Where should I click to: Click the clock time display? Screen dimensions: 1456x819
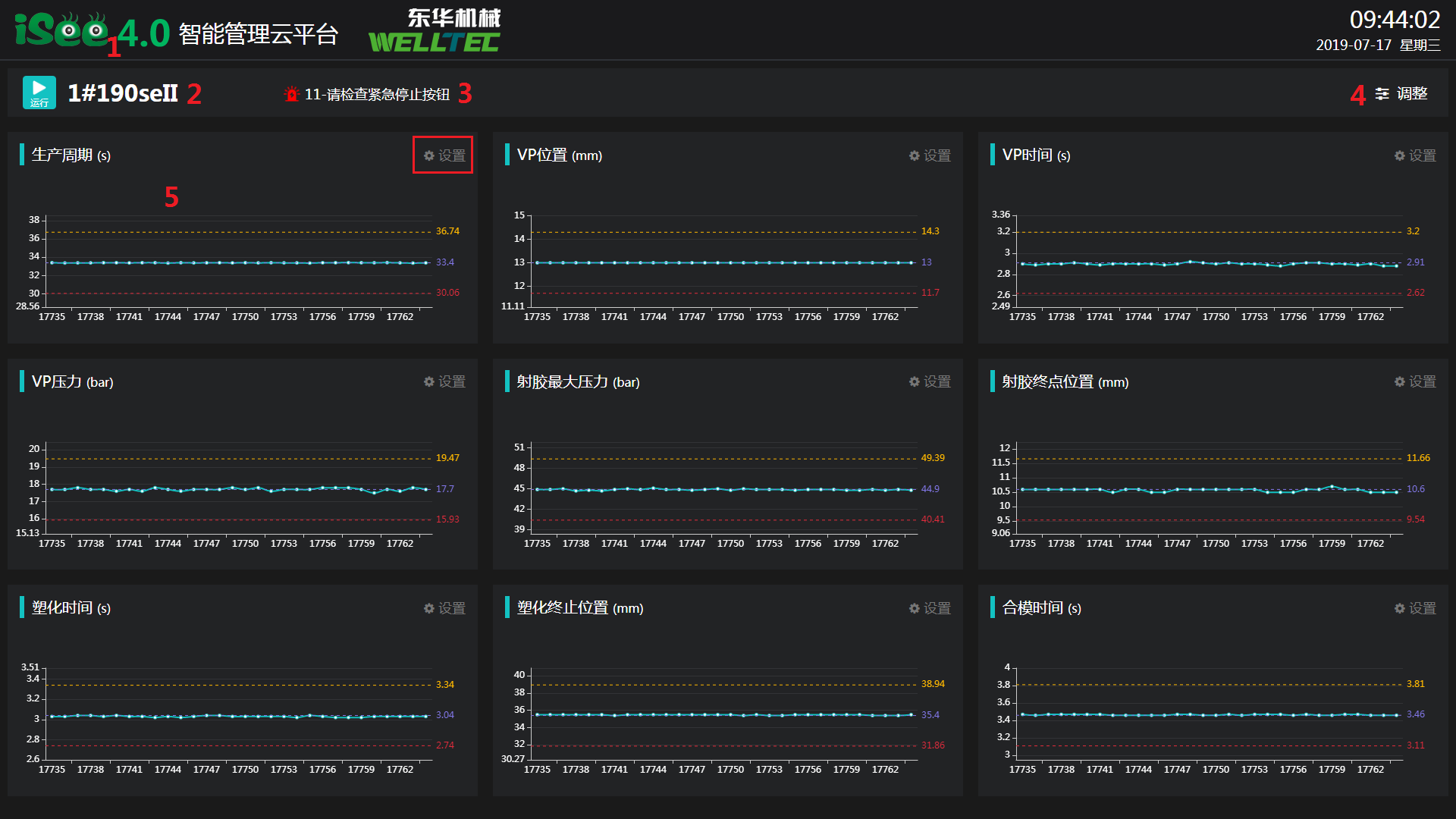tap(1394, 20)
